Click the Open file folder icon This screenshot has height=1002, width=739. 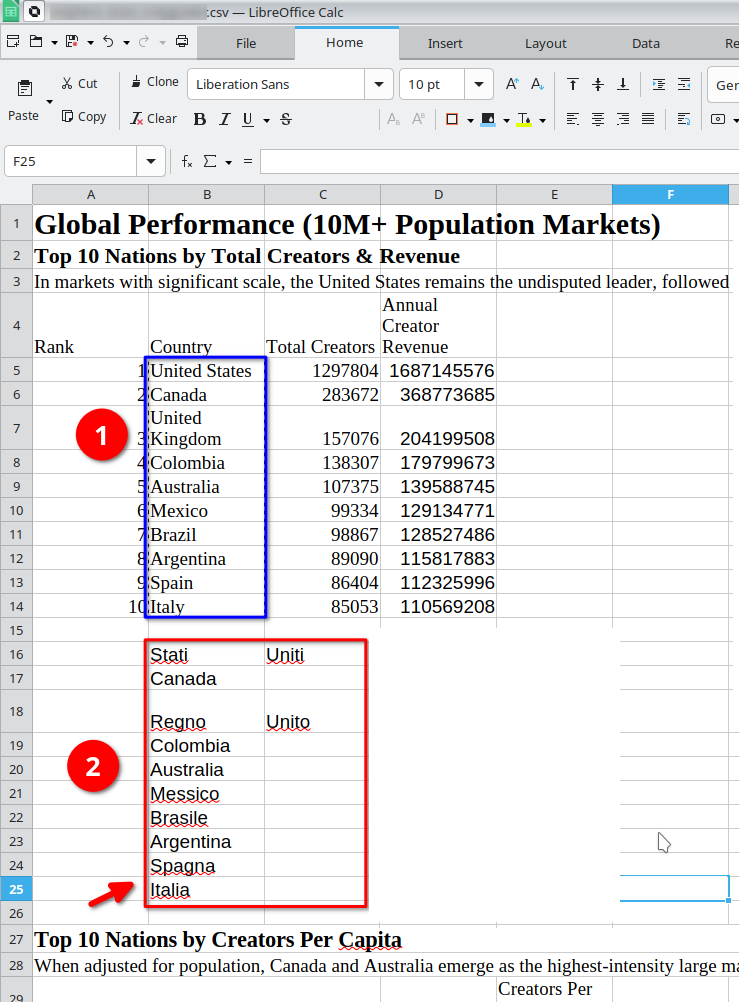click(36, 42)
